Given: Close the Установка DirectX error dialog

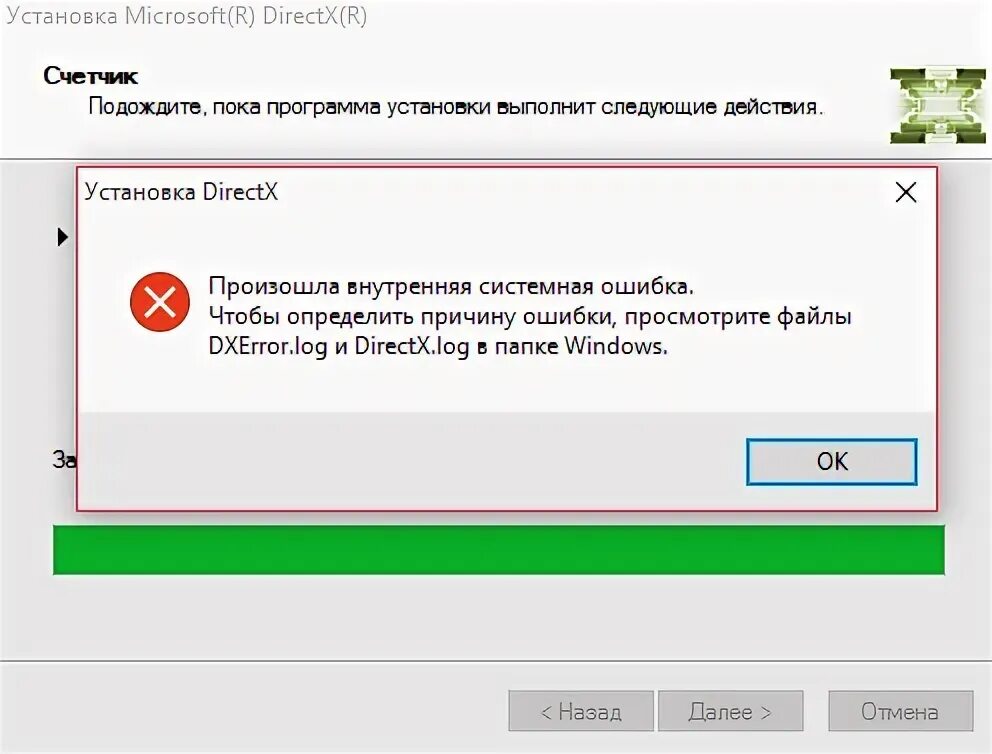Looking at the screenshot, I should [906, 192].
